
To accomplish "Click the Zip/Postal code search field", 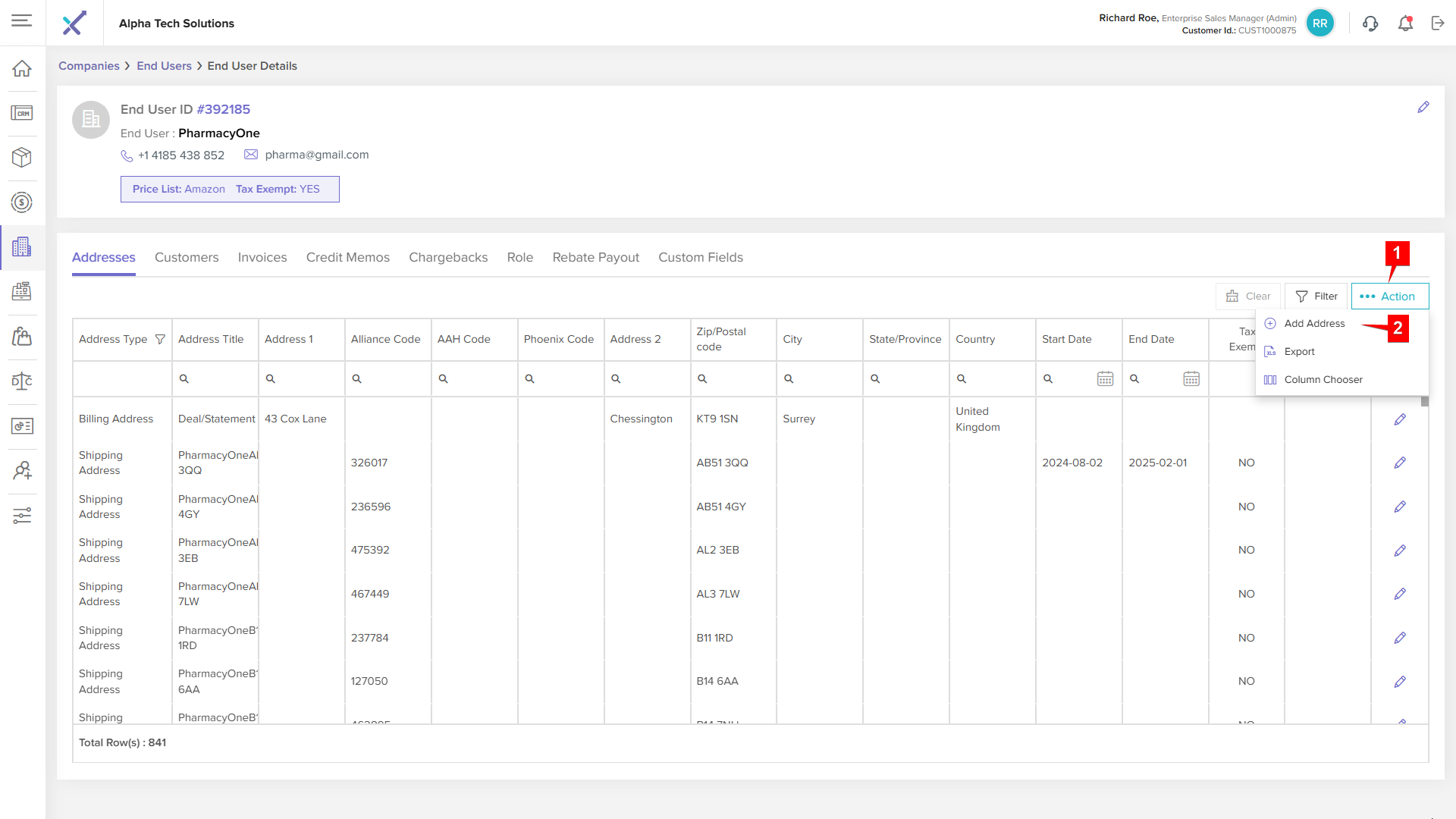I will 733,378.
